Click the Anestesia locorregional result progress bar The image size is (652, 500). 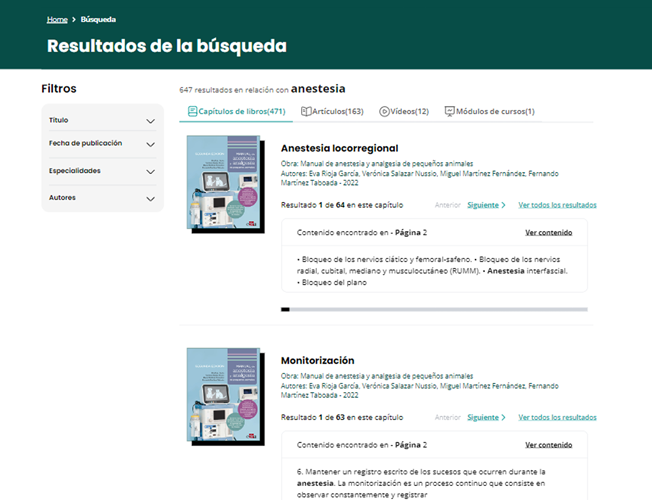coord(434,309)
